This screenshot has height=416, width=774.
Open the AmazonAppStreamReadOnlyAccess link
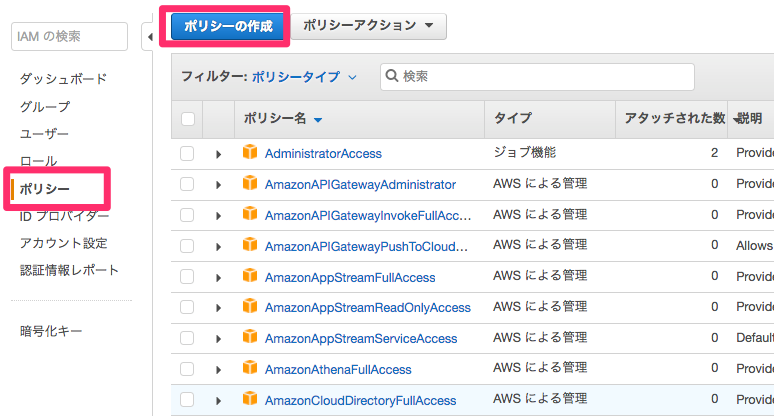pos(368,307)
